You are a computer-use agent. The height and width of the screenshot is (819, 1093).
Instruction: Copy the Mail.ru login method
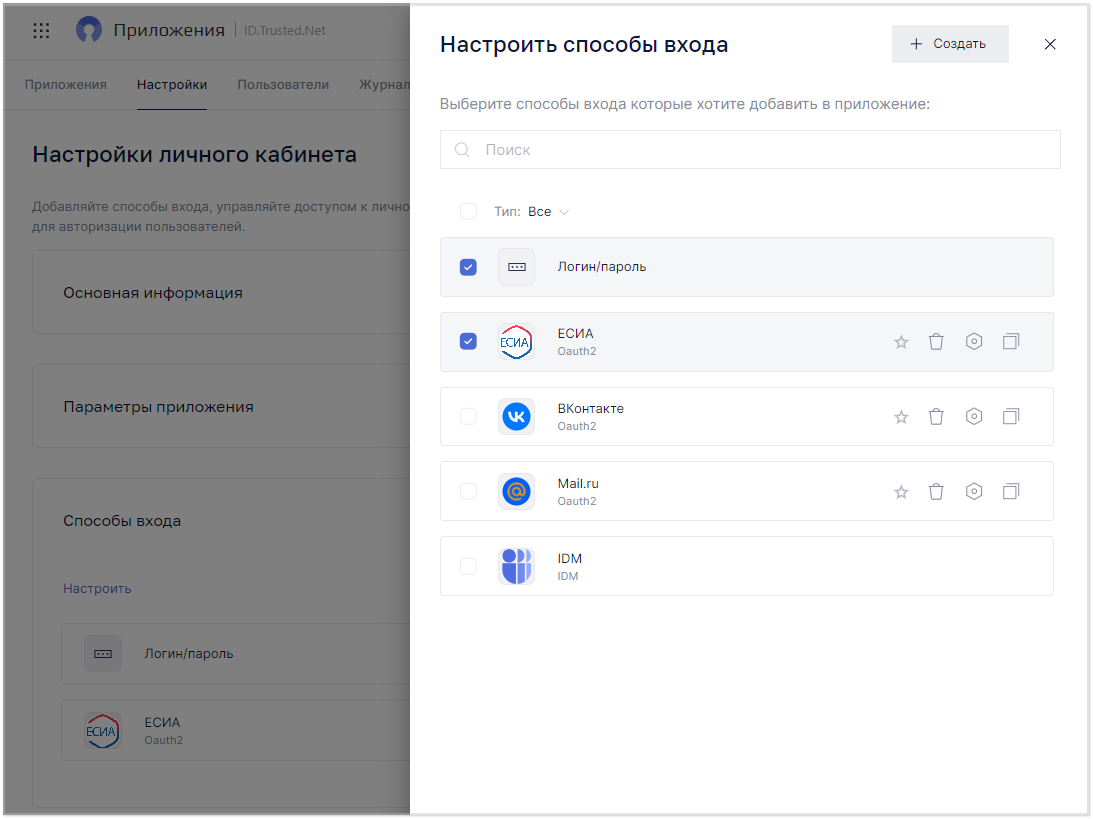(x=1011, y=492)
